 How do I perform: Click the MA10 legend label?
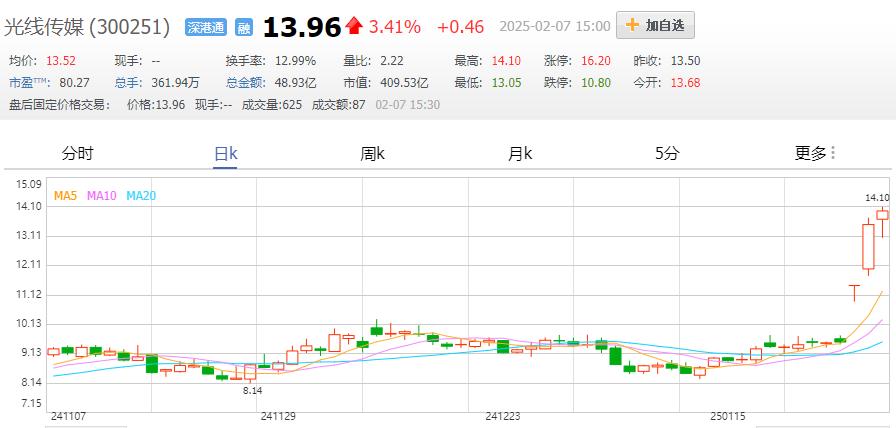point(102,196)
